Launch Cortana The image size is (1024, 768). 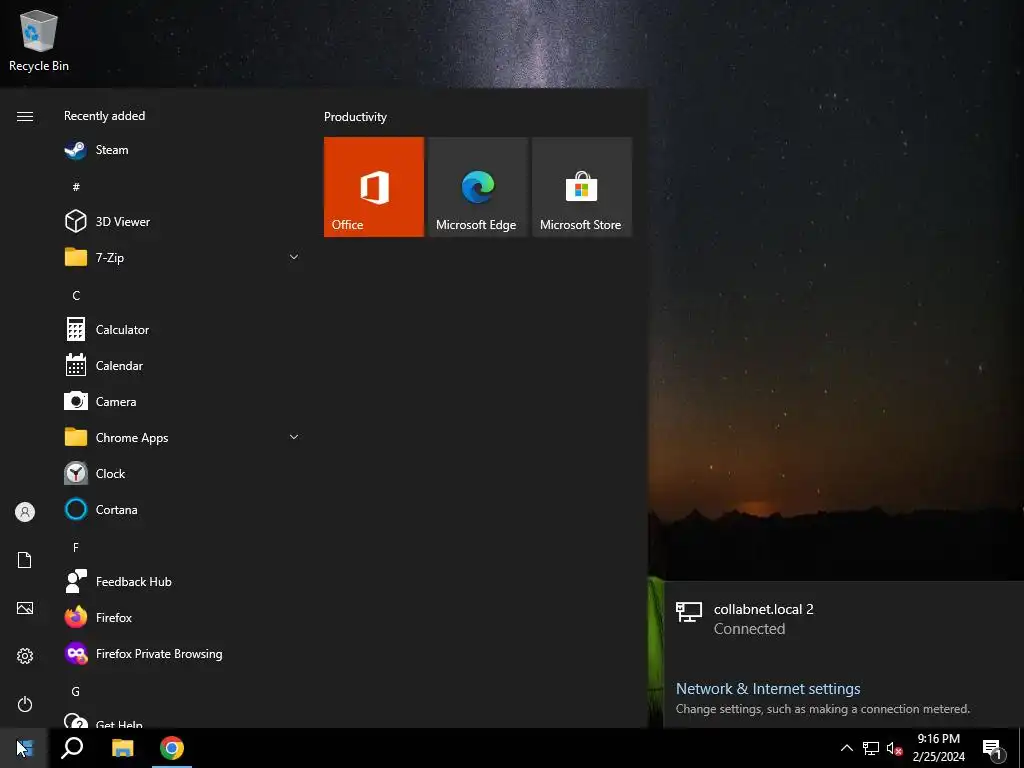pyautogui.click(x=183, y=509)
